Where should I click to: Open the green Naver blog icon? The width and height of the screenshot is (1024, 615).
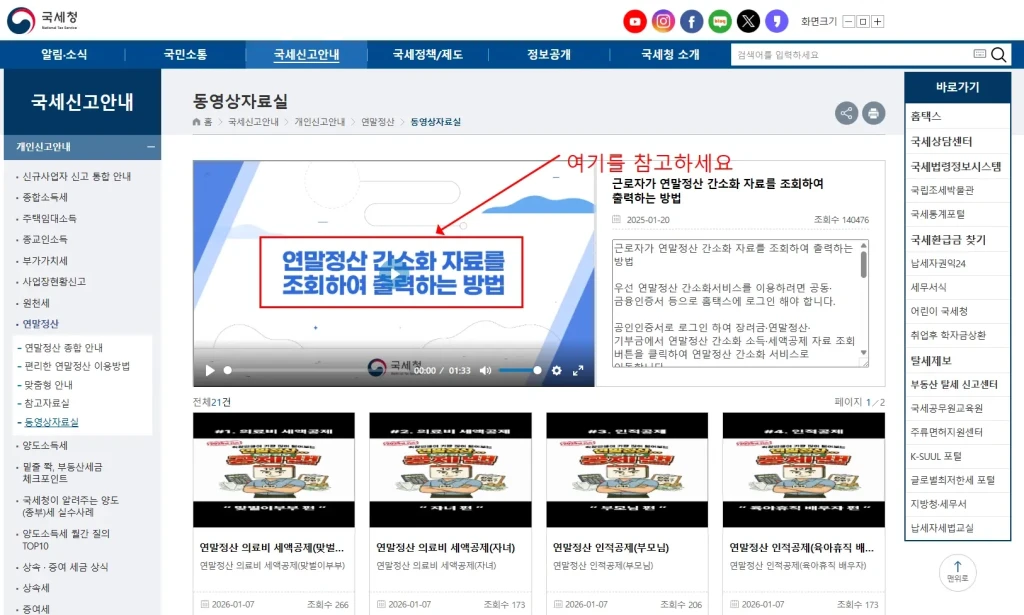click(720, 21)
